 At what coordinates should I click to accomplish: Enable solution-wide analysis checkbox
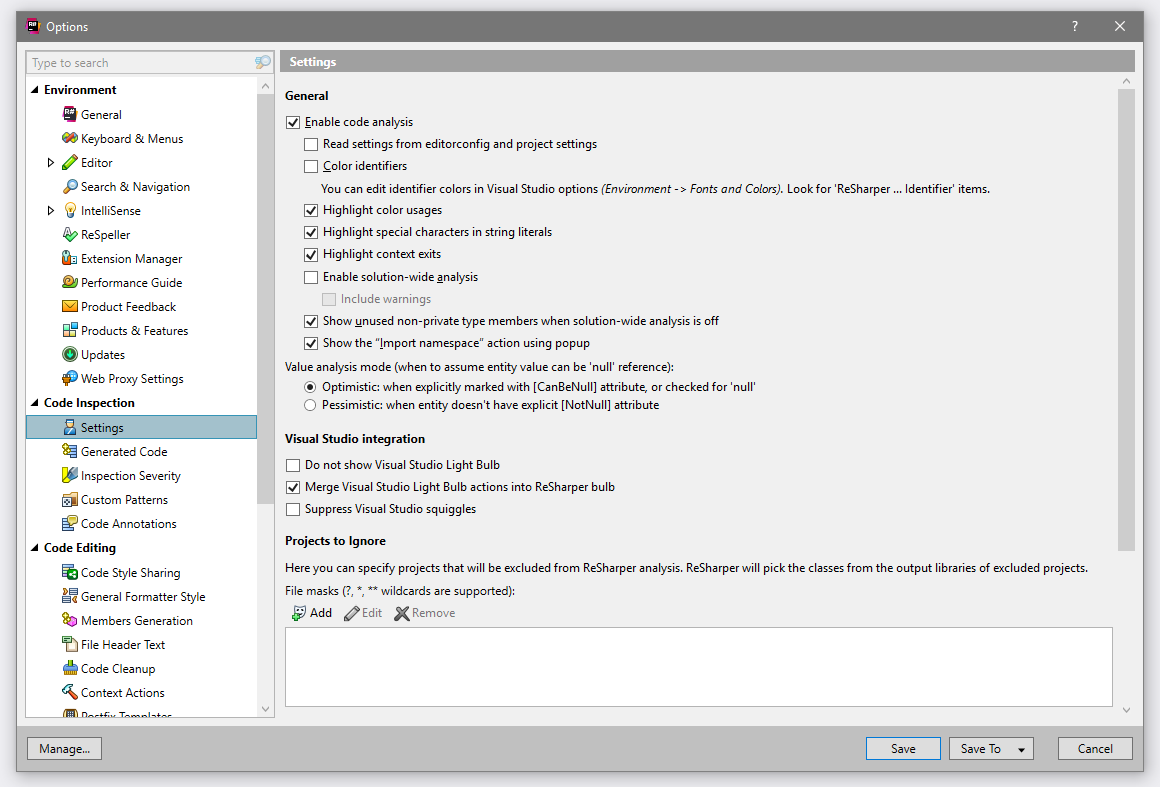point(311,277)
